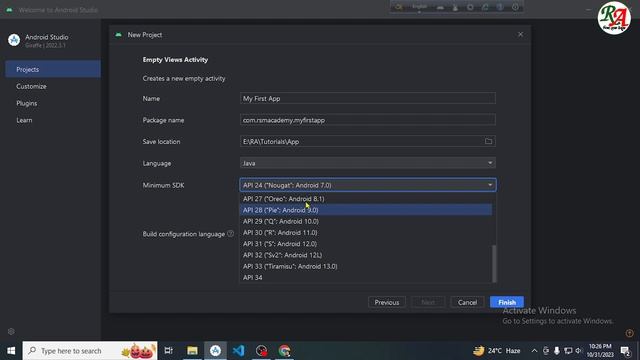Browse for save location folder icon
The width and height of the screenshot is (640, 360).
pyautogui.click(x=489, y=141)
